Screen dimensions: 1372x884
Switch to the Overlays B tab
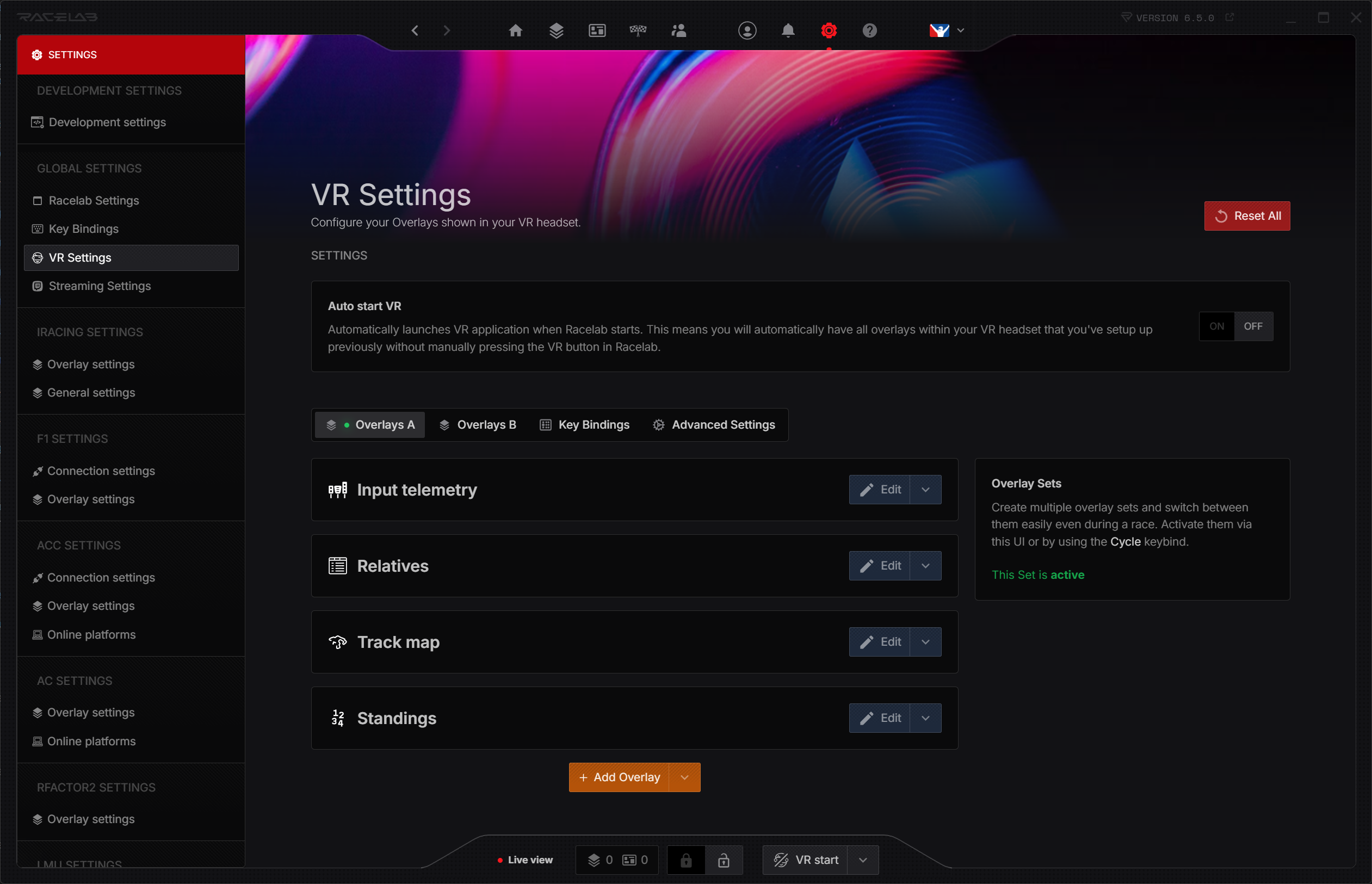[478, 425]
